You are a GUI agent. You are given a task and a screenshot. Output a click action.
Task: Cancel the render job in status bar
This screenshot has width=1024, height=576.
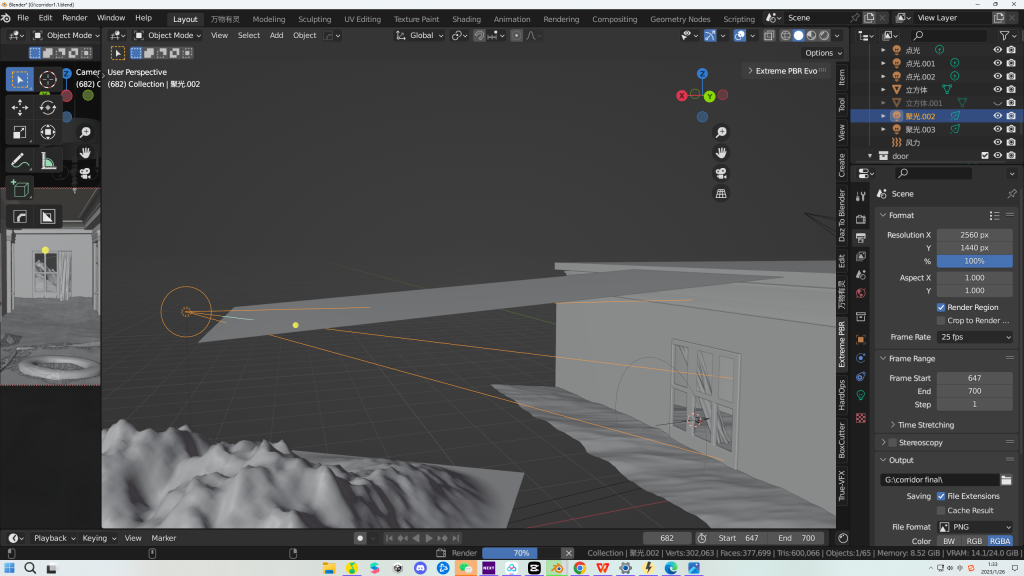(x=569, y=553)
